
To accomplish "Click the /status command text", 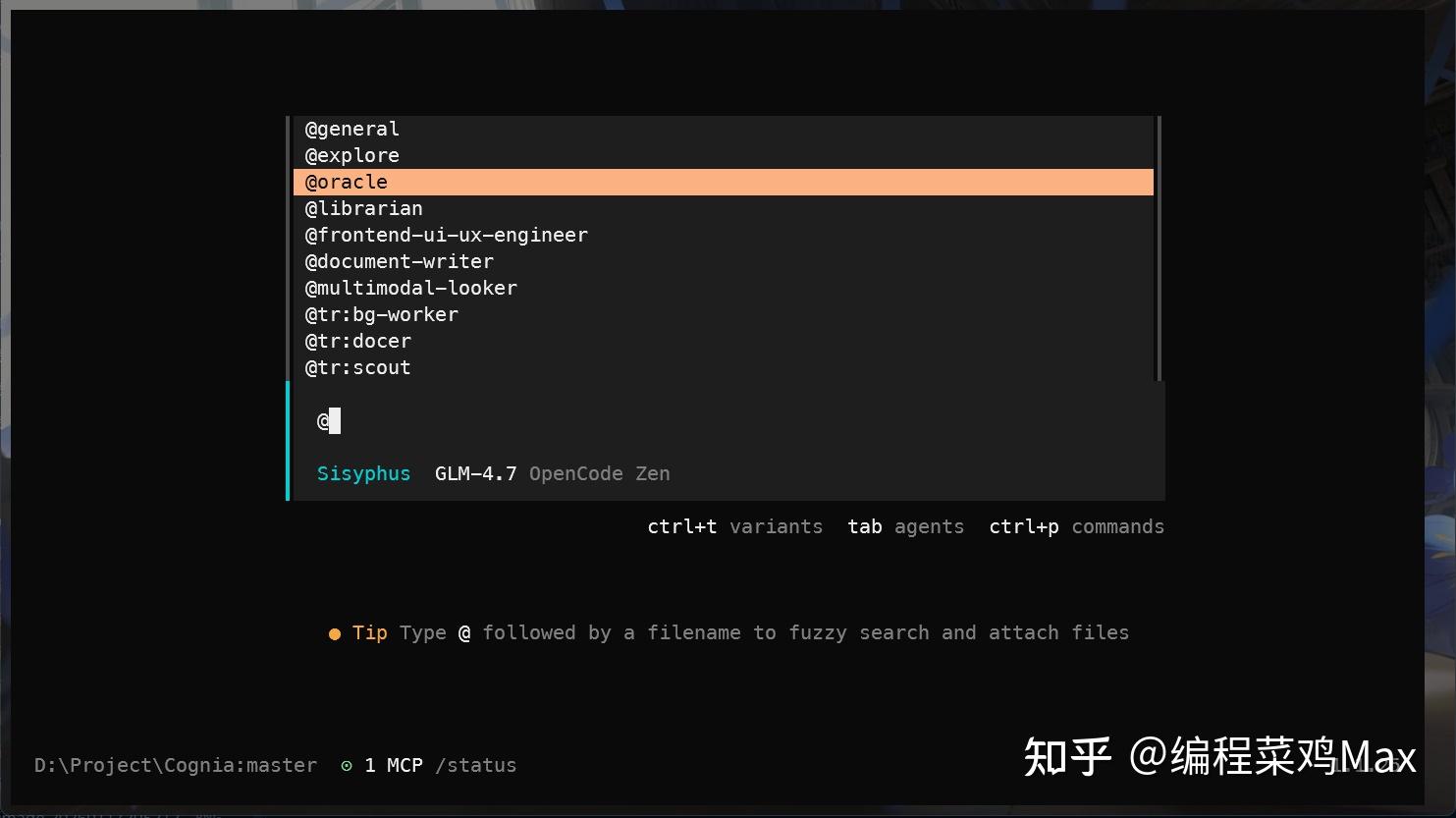I will coord(475,765).
